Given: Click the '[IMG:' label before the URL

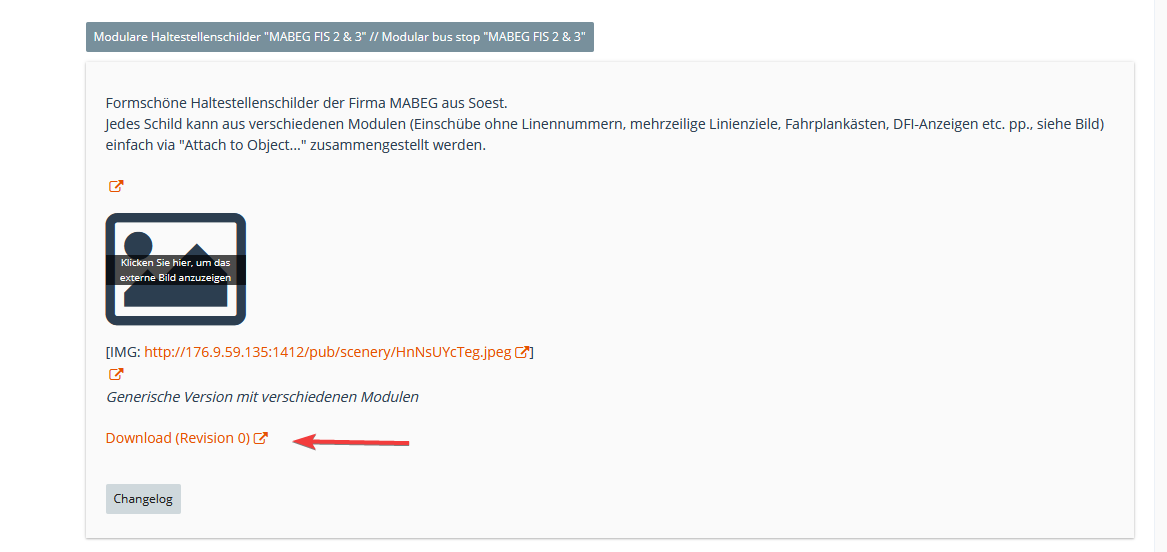Looking at the screenshot, I should (123, 352).
